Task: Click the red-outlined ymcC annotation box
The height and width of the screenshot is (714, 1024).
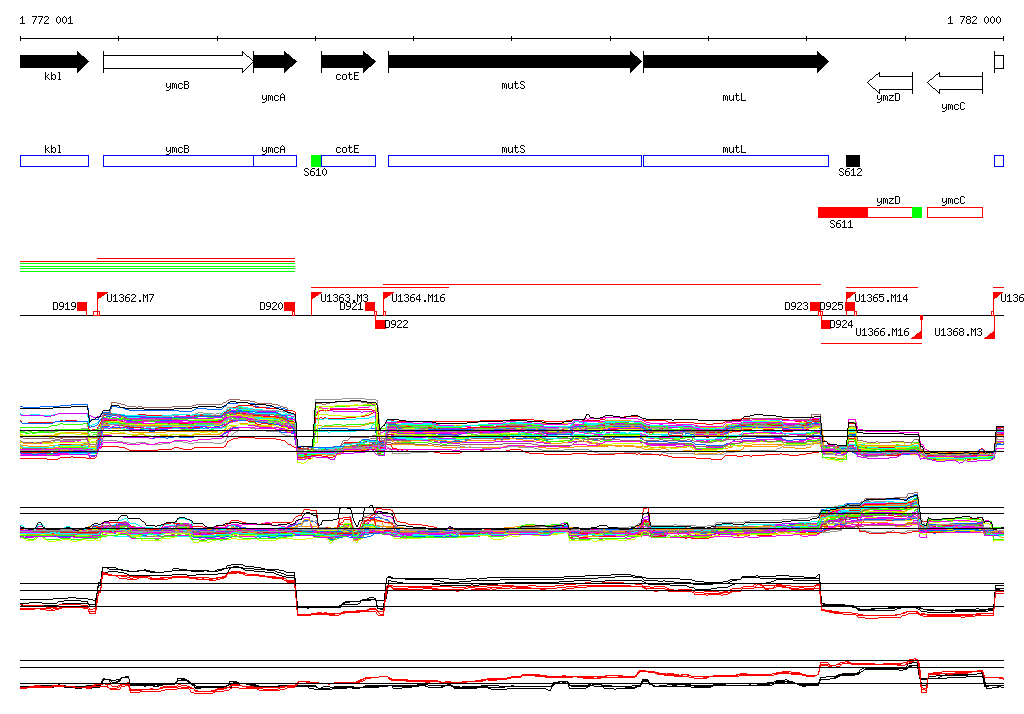Action: point(954,212)
